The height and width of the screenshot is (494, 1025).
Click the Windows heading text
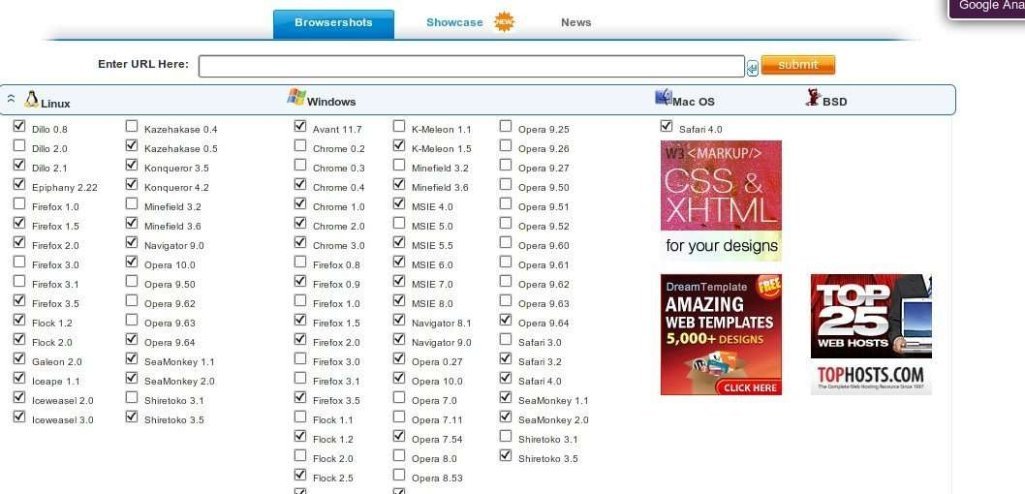[331, 102]
